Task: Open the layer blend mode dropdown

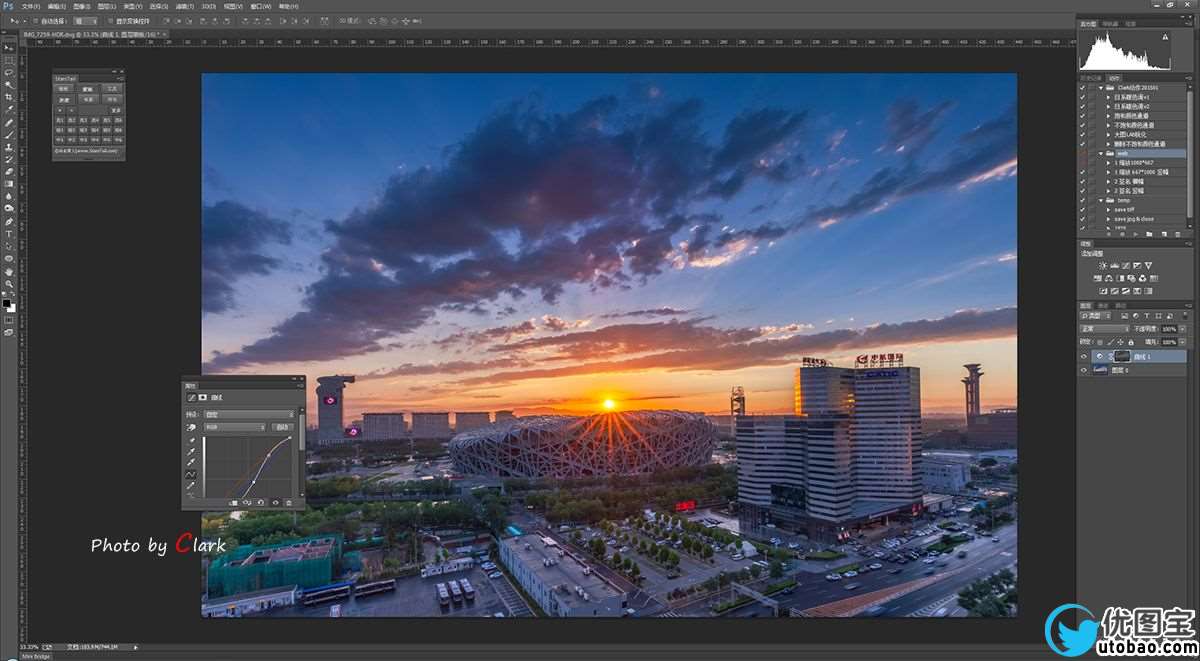Action: [1104, 329]
